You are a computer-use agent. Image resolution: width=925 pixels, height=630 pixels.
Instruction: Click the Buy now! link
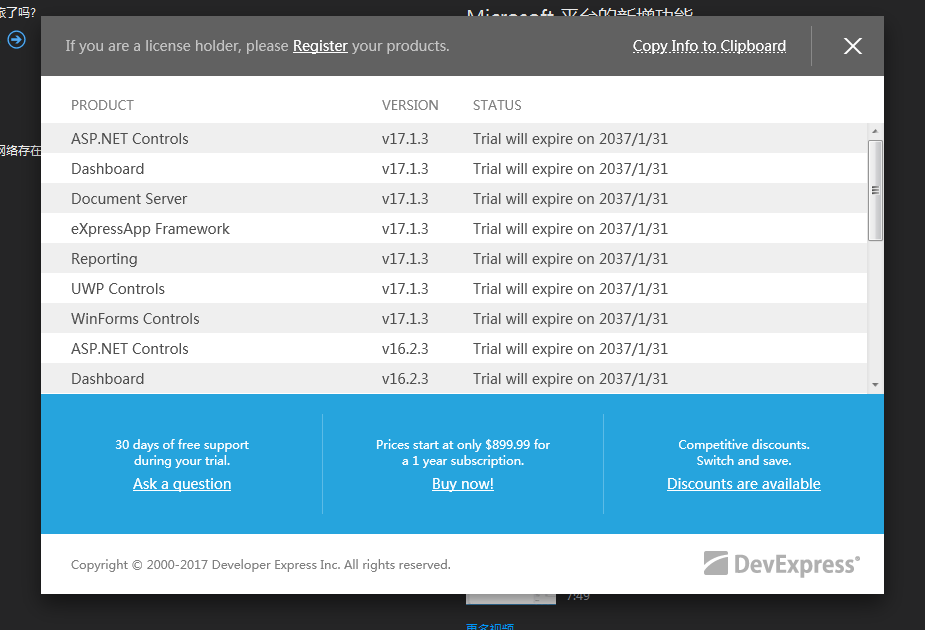(x=463, y=484)
